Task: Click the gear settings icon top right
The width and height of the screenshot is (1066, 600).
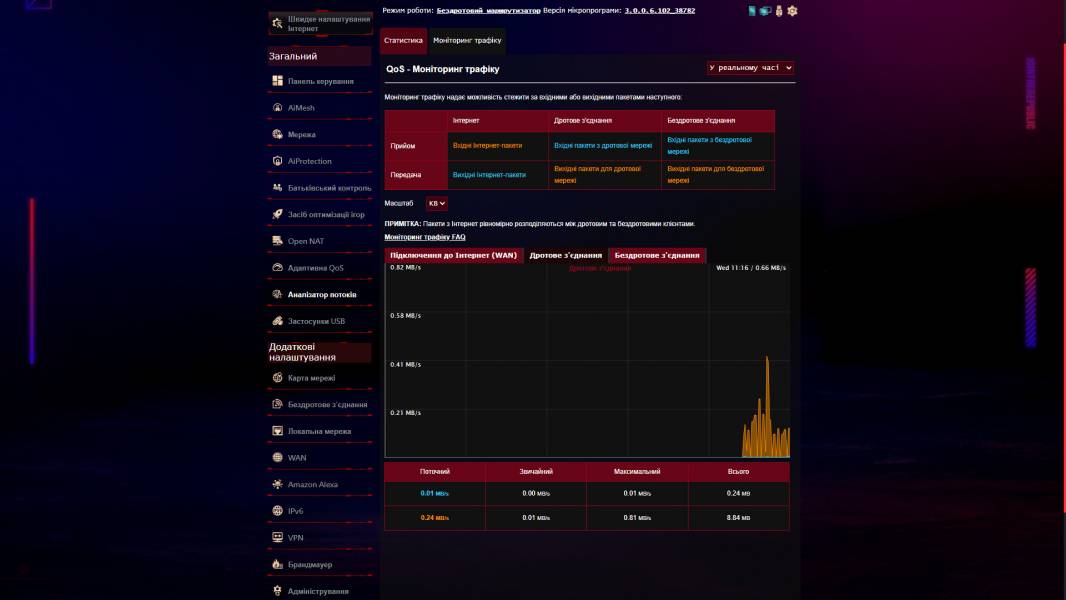Action: (793, 9)
